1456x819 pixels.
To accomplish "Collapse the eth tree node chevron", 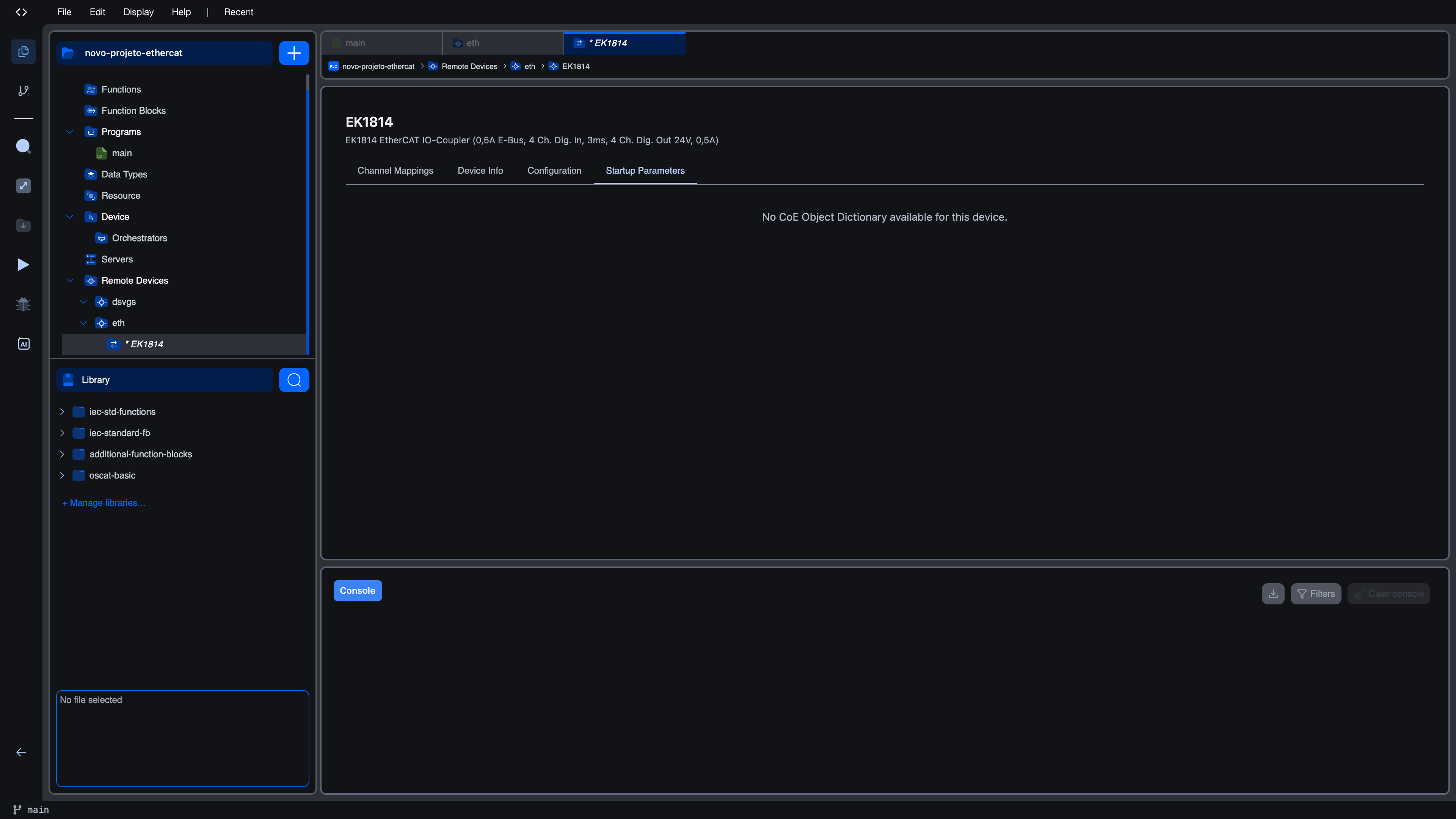I will (83, 323).
